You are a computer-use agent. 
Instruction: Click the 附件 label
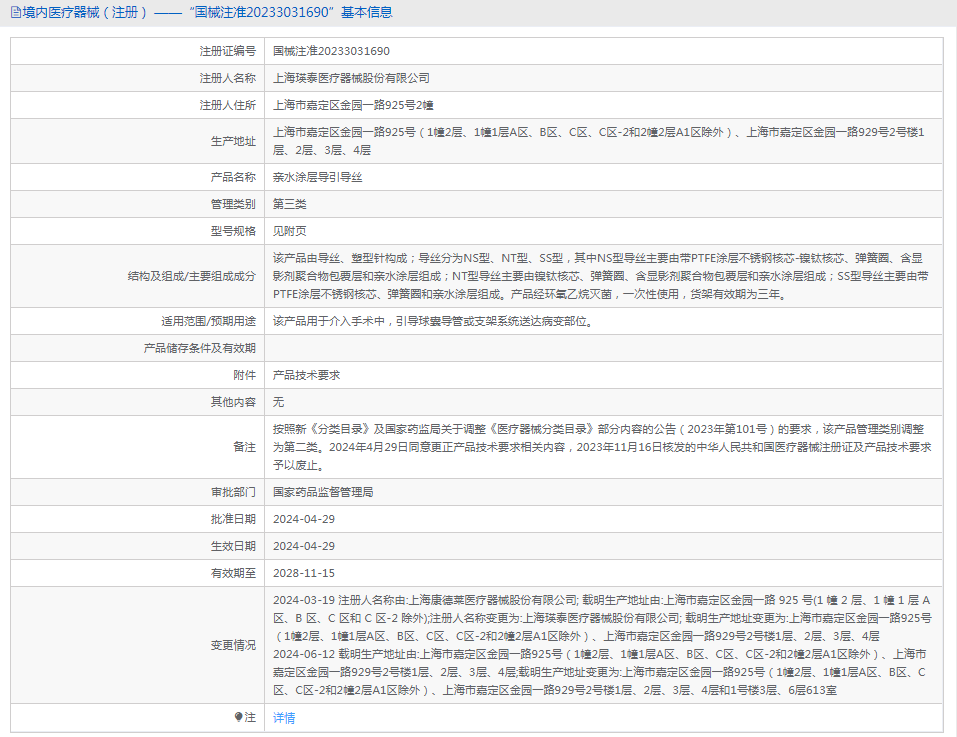[244, 375]
